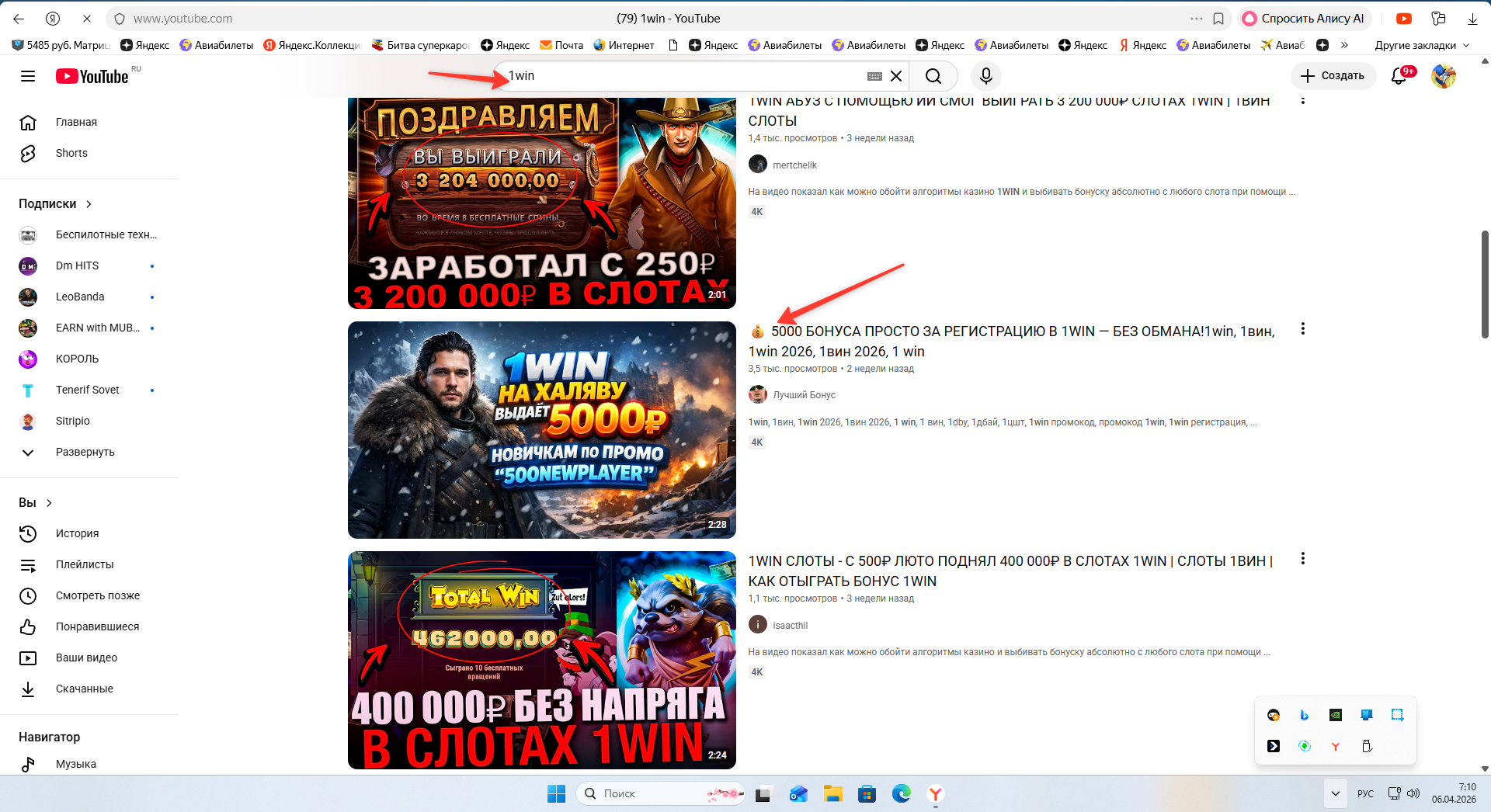1491x812 pixels.
Task: Open the 400 000₽ slots video thumbnail
Action: coord(541,660)
